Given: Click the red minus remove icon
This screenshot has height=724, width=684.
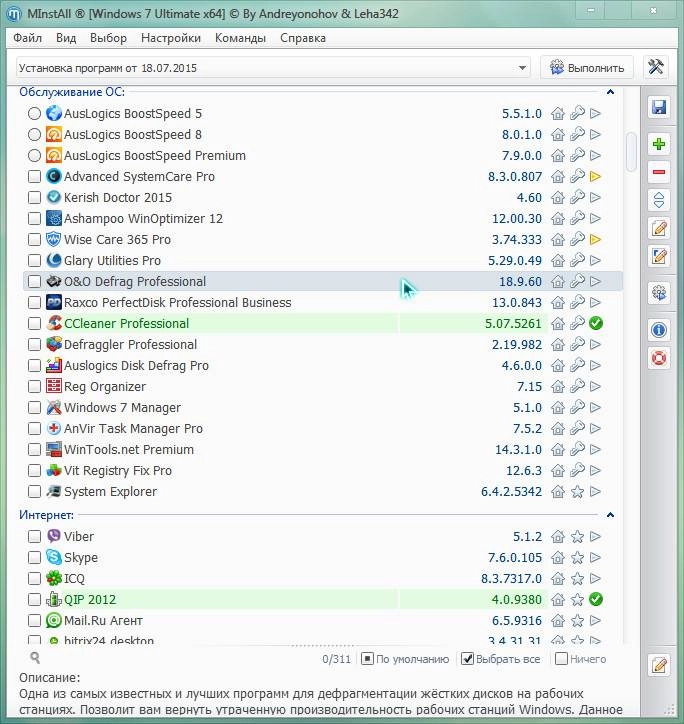Looking at the screenshot, I should pos(659,172).
